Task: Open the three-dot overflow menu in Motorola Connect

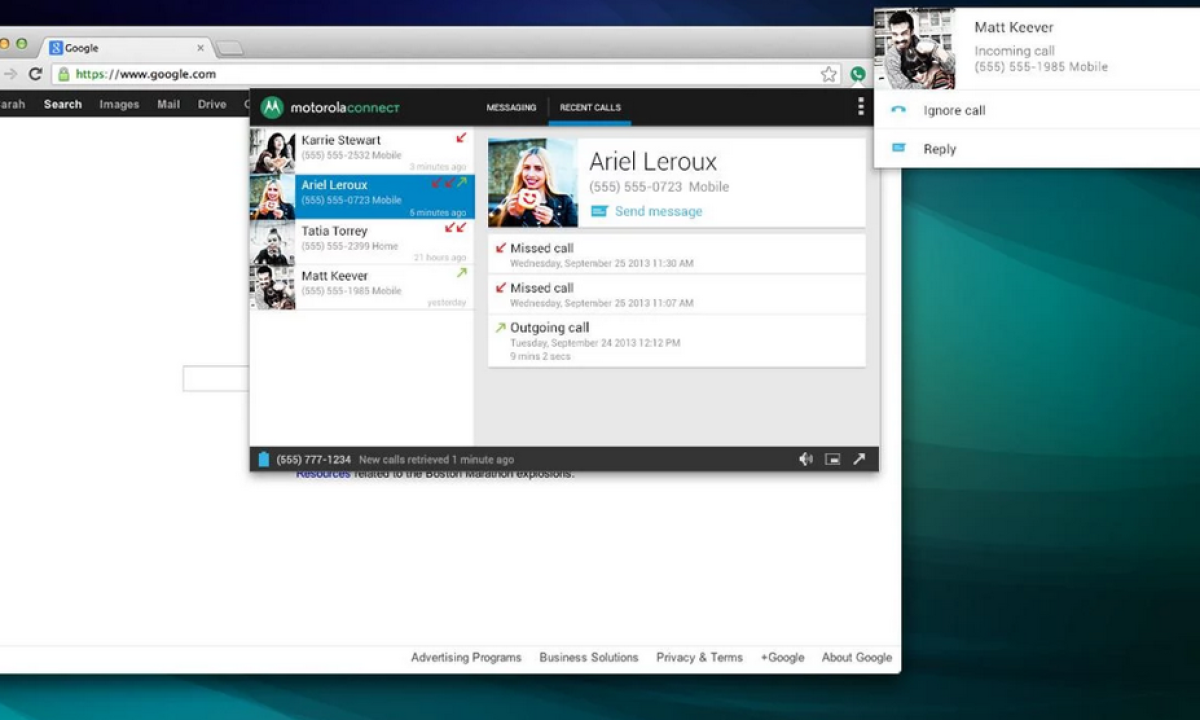Action: [x=860, y=107]
